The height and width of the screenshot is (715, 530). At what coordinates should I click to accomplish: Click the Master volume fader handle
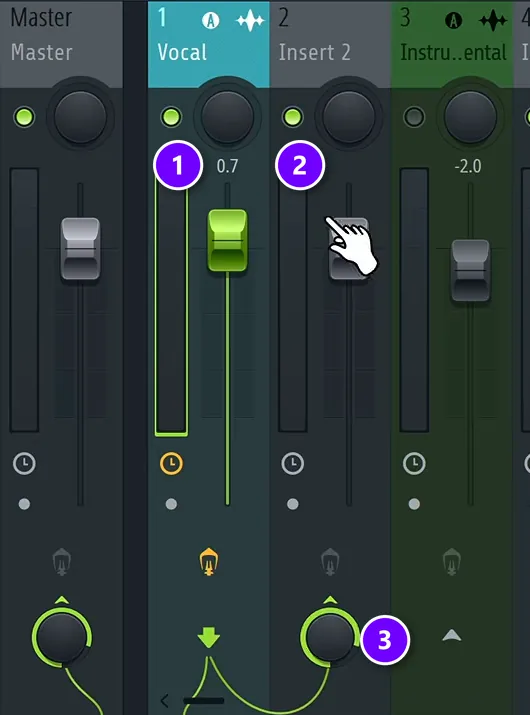pyautogui.click(x=80, y=249)
